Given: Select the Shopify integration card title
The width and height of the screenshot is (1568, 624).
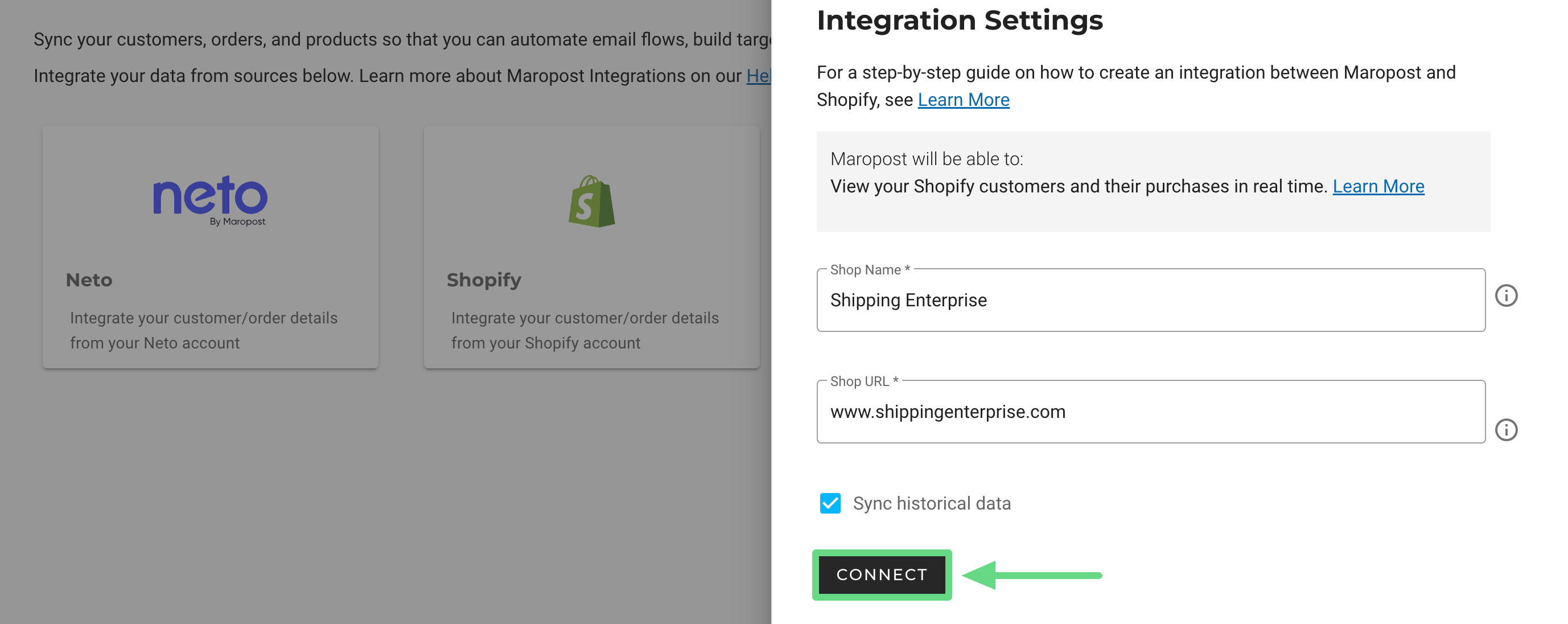Looking at the screenshot, I should coord(484,280).
